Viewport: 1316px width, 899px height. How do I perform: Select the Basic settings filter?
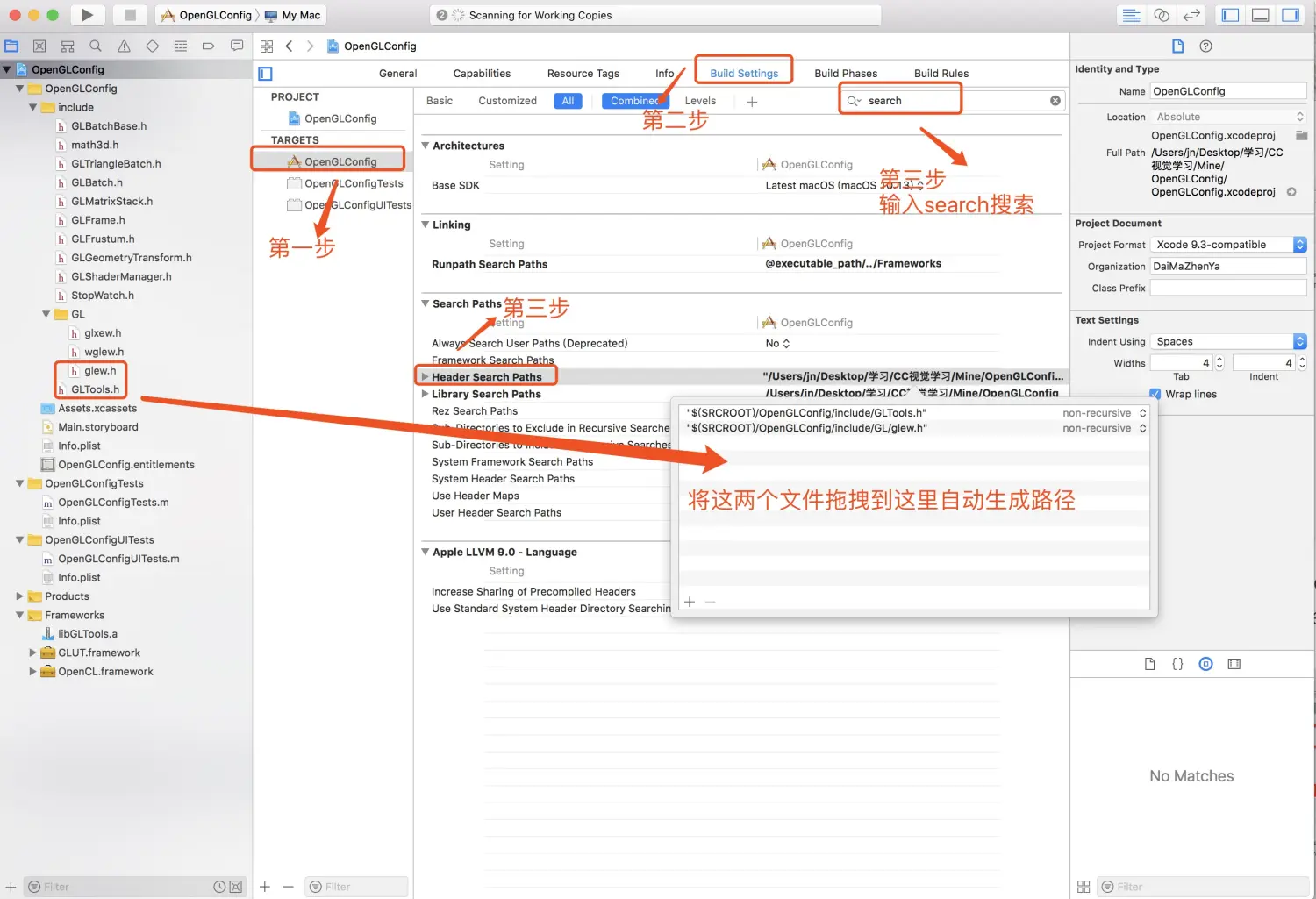pos(440,101)
